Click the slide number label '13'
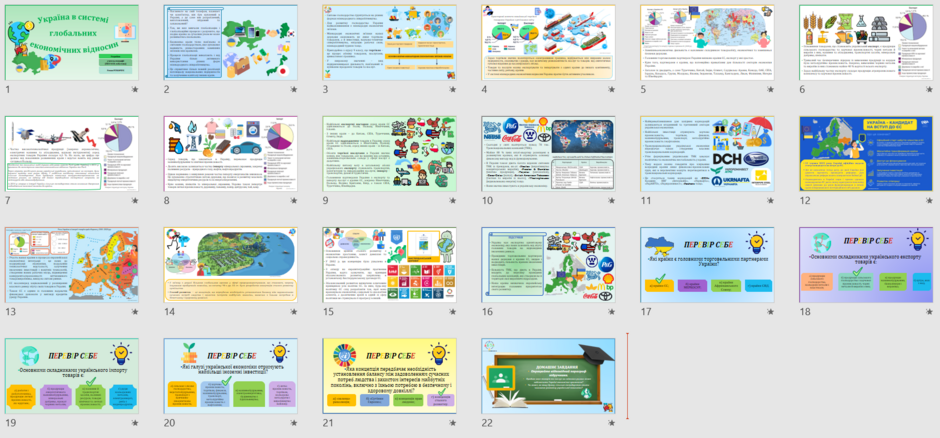This screenshot has width=940, height=438. click(10, 312)
